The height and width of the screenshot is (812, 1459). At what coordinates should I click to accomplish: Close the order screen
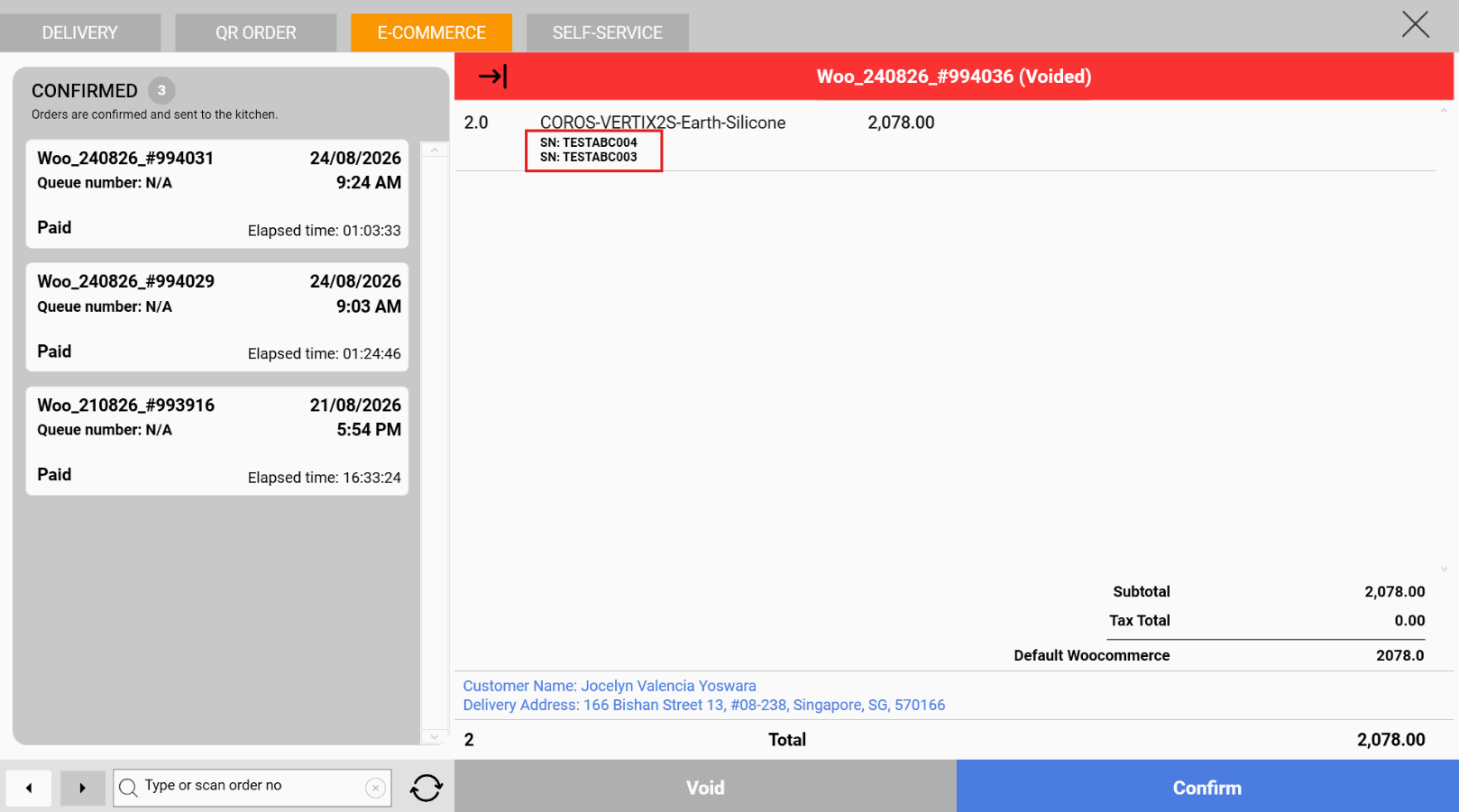(1415, 24)
